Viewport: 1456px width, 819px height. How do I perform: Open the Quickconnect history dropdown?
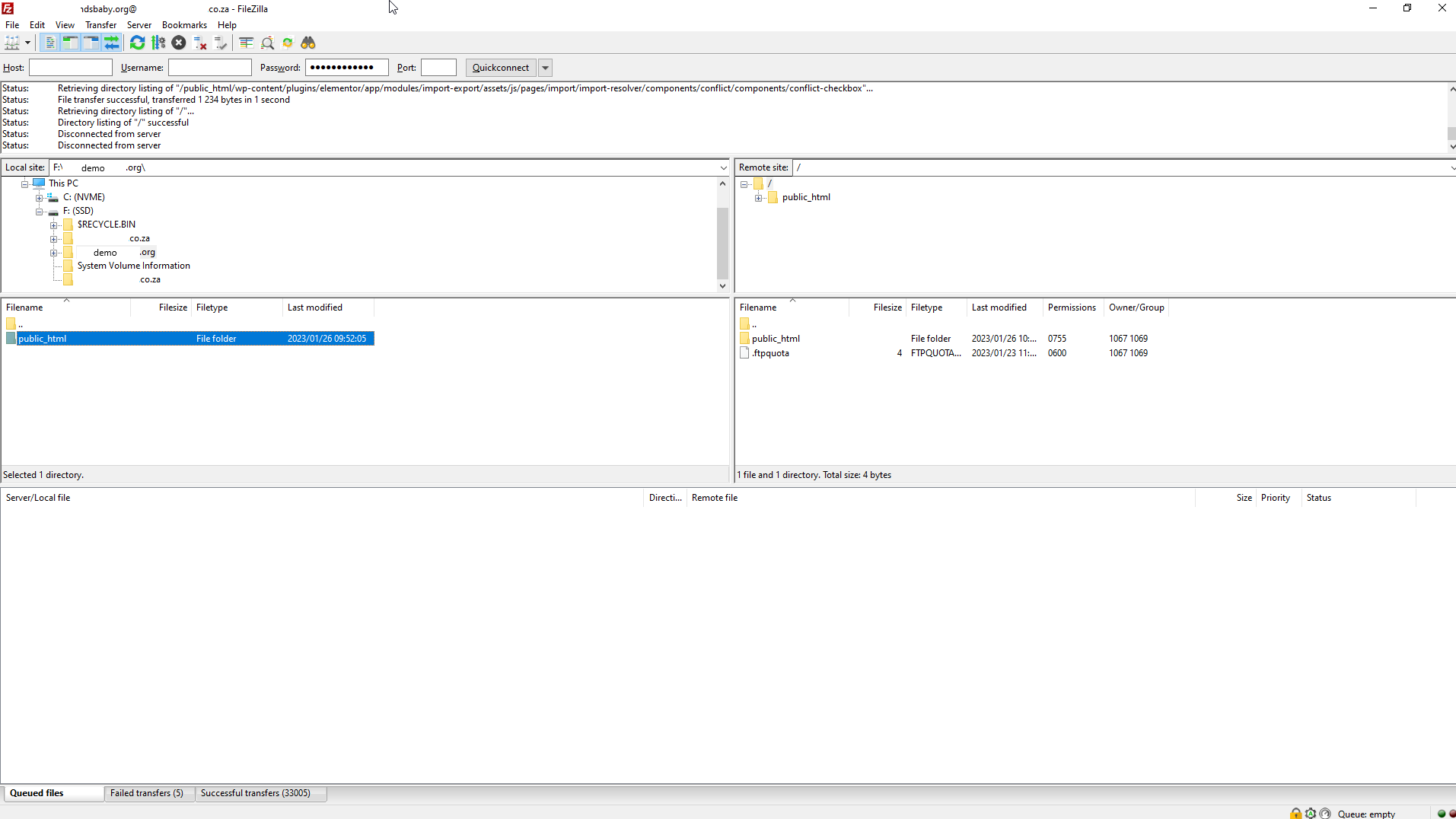(546, 68)
